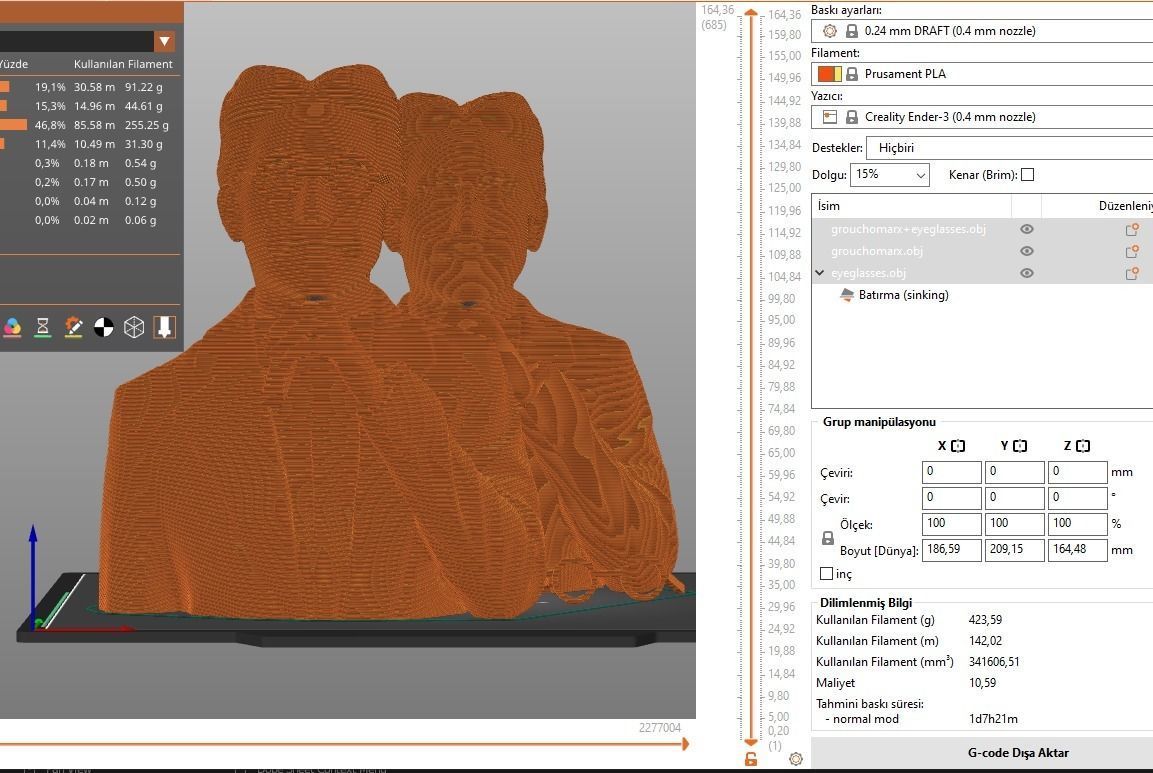Click the print settings gear icon

[829, 31]
